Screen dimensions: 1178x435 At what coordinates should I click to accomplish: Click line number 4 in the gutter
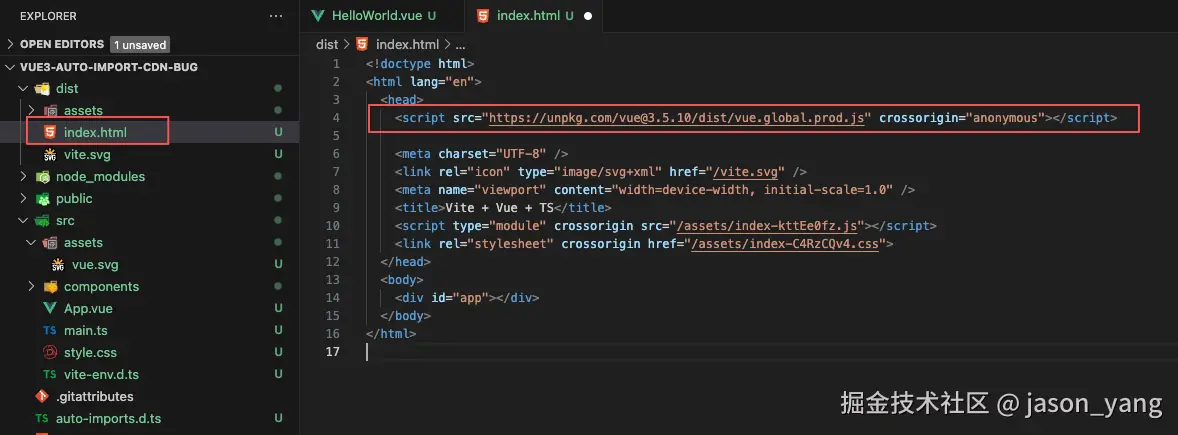[337, 118]
